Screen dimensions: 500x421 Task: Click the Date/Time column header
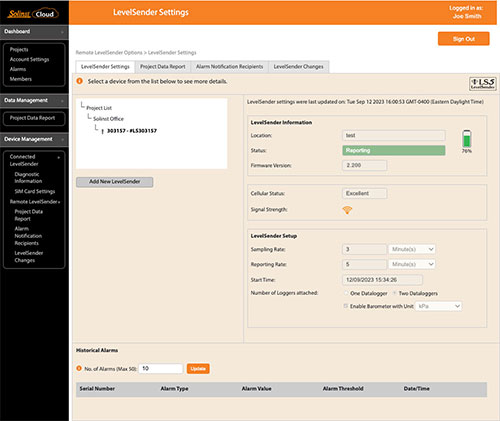[x=416, y=389]
